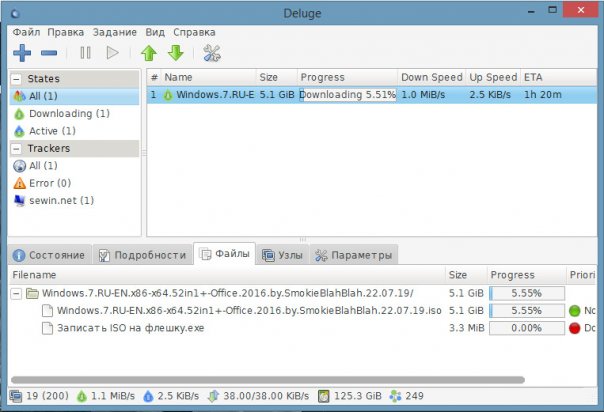Click the Downloading 5.51% progress bar
Viewport: 604px width, 412px height.
point(348,95)
